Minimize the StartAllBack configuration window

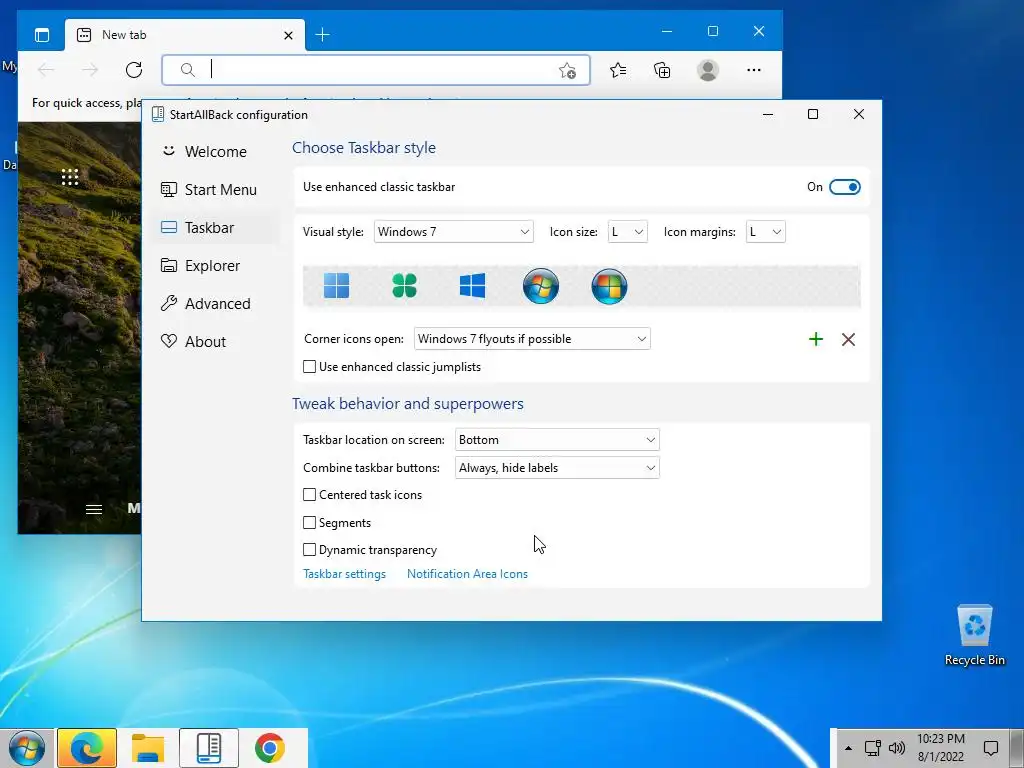click(x=768, y=114)
